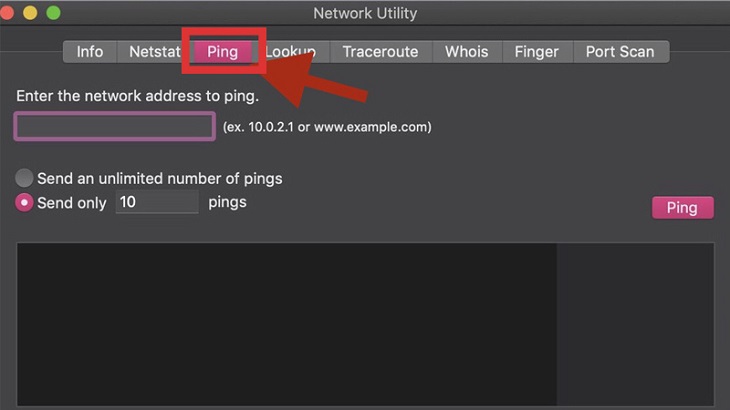Screen dimensions: 730x410
Task: Click the Network Utility title bar
Action: [365, 13]
